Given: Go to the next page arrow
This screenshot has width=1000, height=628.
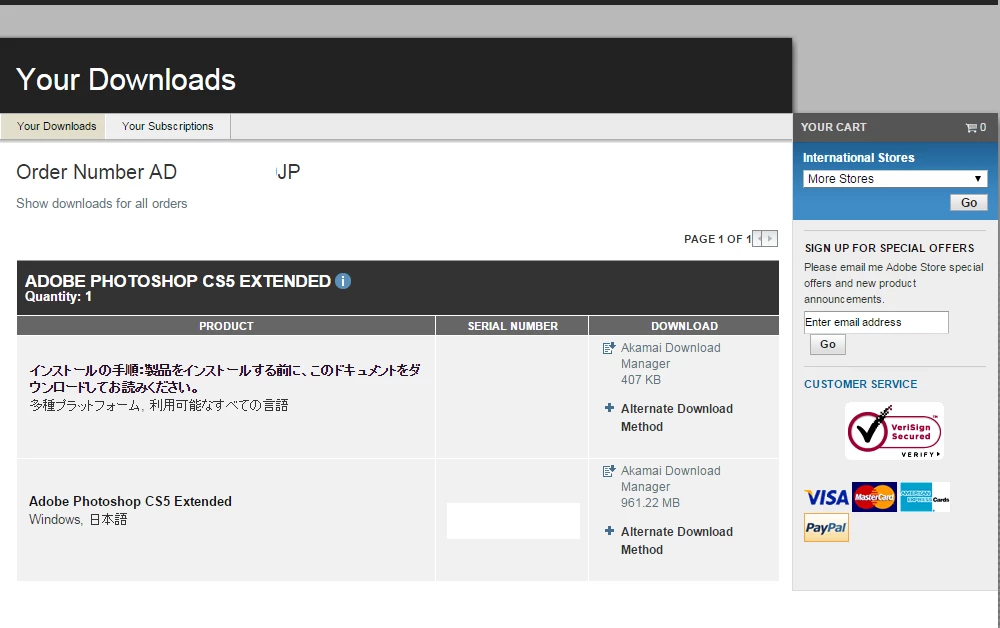Looking at the screenshot, I should click(x=770, y=238).
